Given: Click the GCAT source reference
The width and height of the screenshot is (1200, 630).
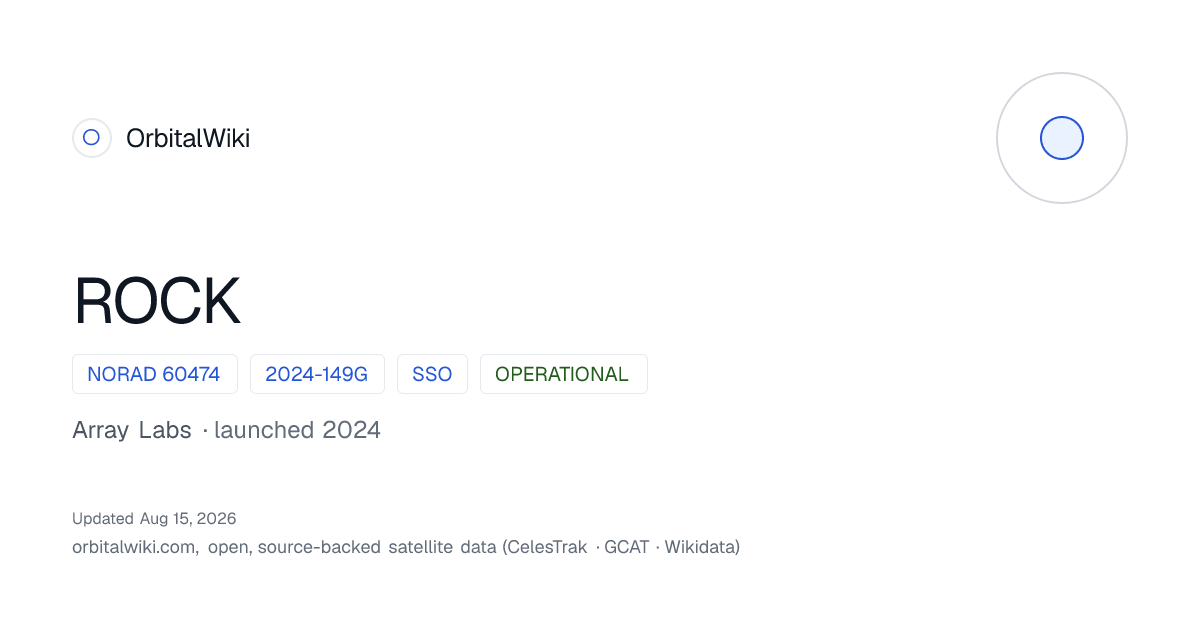Looking at the screenshot, I should (626, 547).
